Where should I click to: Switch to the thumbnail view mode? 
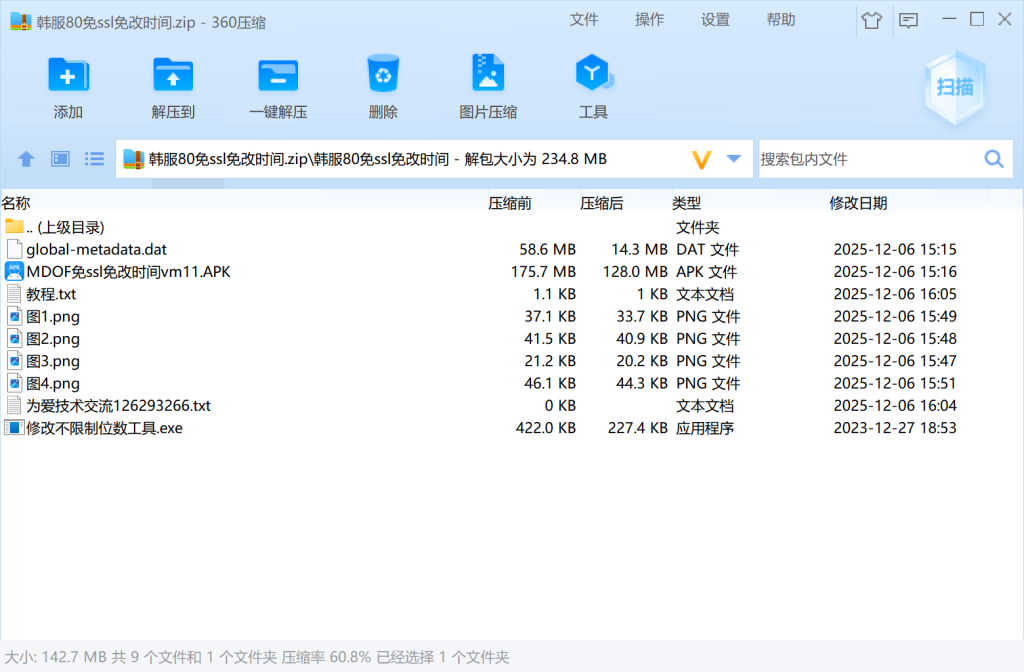pos(60,159)
